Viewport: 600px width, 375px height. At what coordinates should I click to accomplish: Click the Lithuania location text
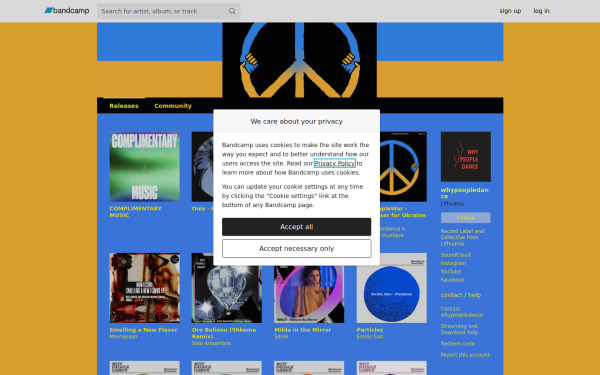pos(452,204)
